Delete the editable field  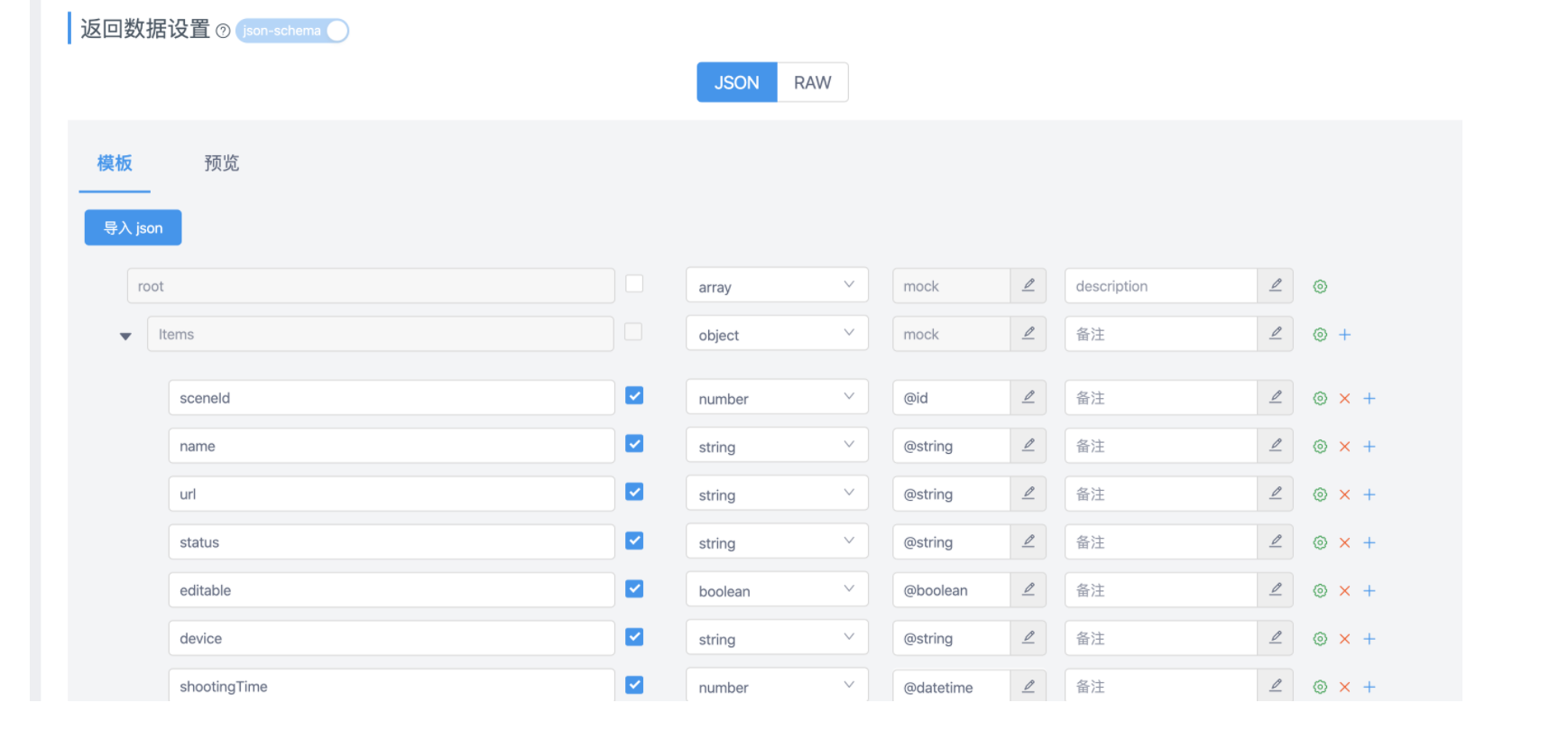pyautogui.click(x=1345, y=591)
